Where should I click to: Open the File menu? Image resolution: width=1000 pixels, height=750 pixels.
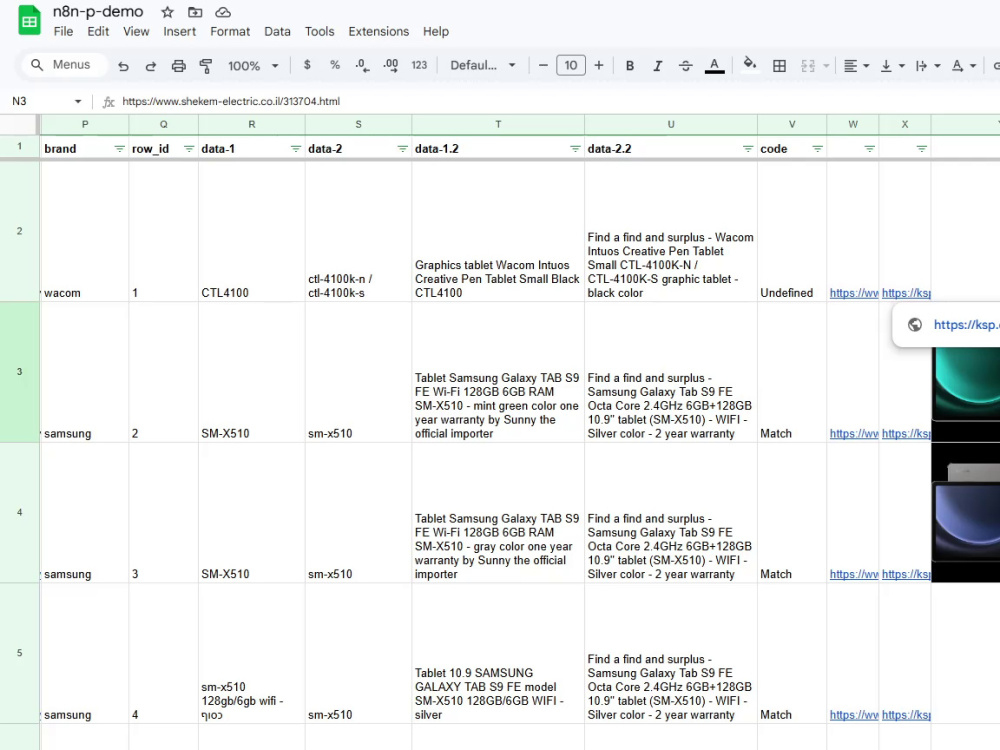[x=63, y=31]
